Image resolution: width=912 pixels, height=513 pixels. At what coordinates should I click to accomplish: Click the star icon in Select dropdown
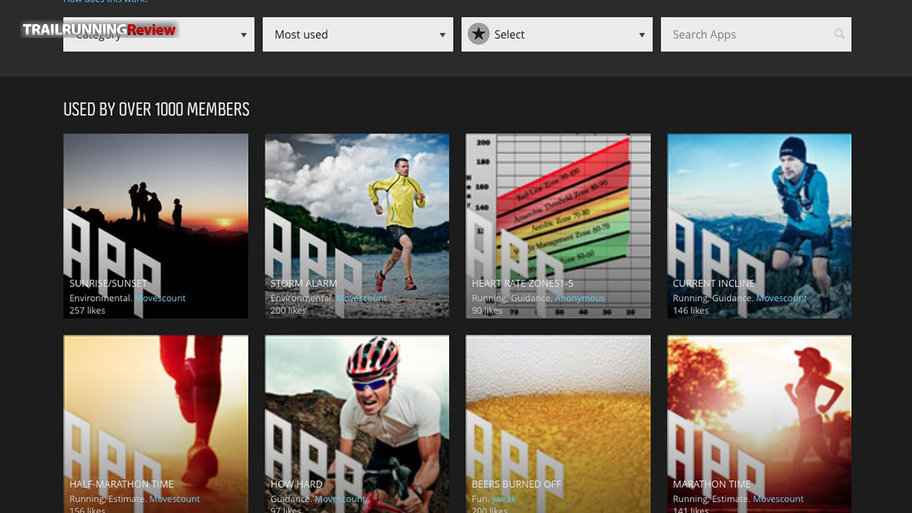pyautogui.click(x=479, y=34)
